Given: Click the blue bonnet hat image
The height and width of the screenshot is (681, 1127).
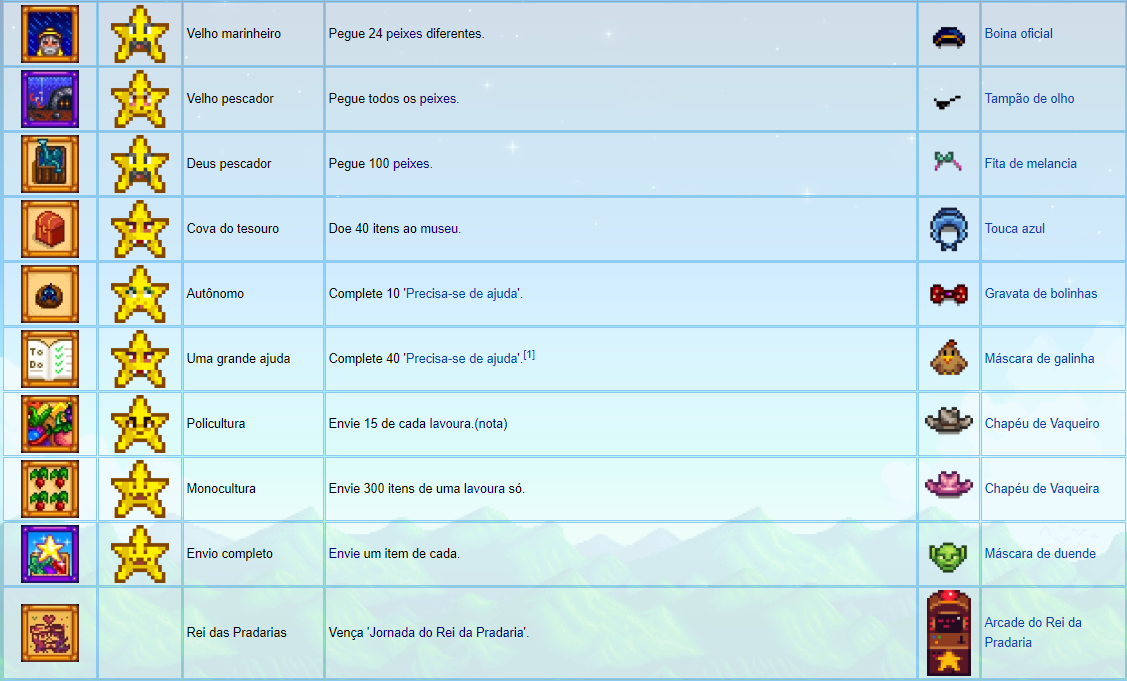Looking at the screenshot, I should [949, 229].
